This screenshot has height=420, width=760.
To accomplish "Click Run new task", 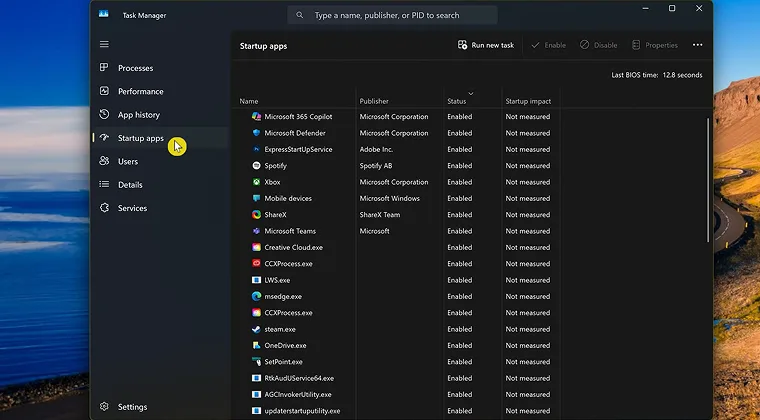I will tap(486, 45).
